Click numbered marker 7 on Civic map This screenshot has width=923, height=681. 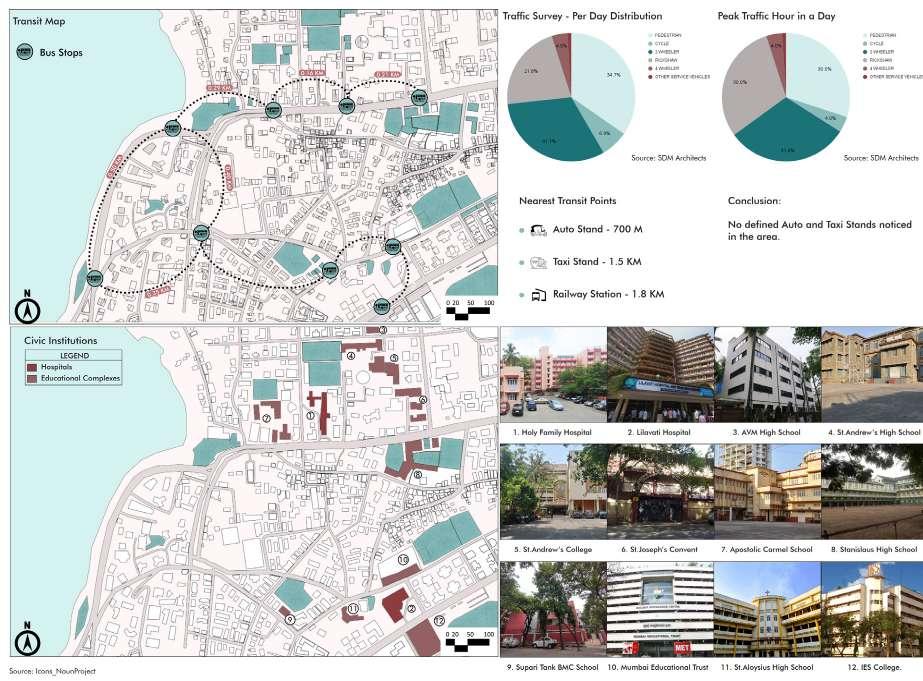pyautogui.click(x=266, y=418)
